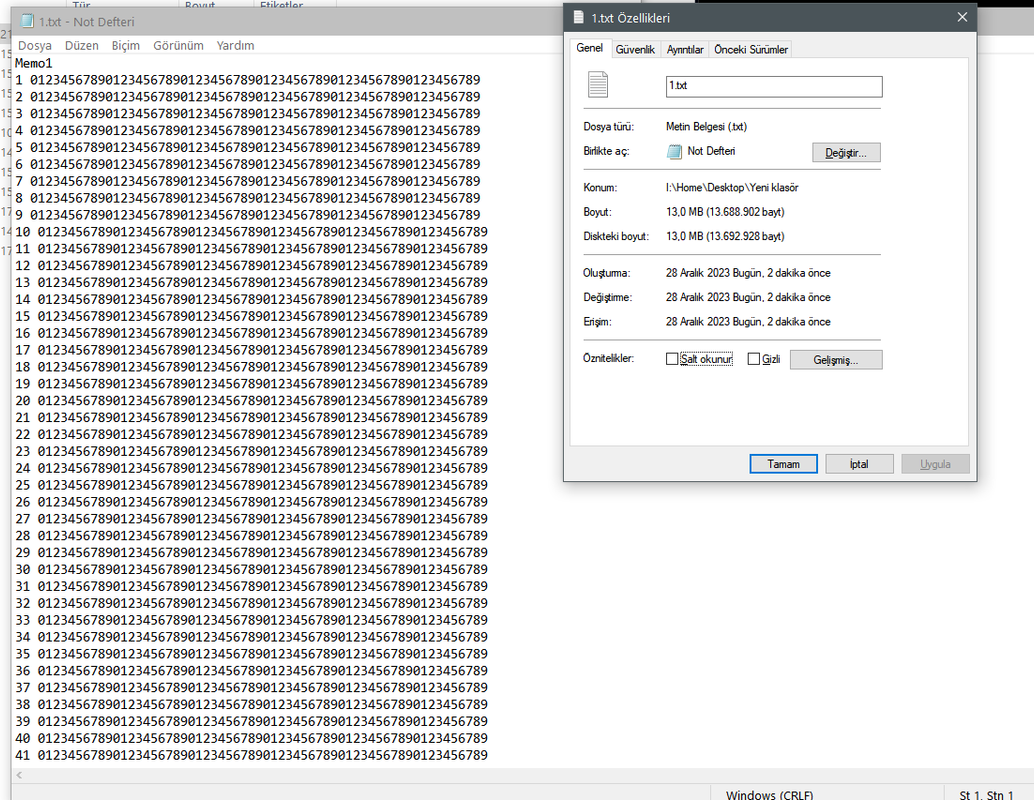Click the 1.txt Özellikleri title text
Screen dimensions: 1034x800
pos(630,18)
